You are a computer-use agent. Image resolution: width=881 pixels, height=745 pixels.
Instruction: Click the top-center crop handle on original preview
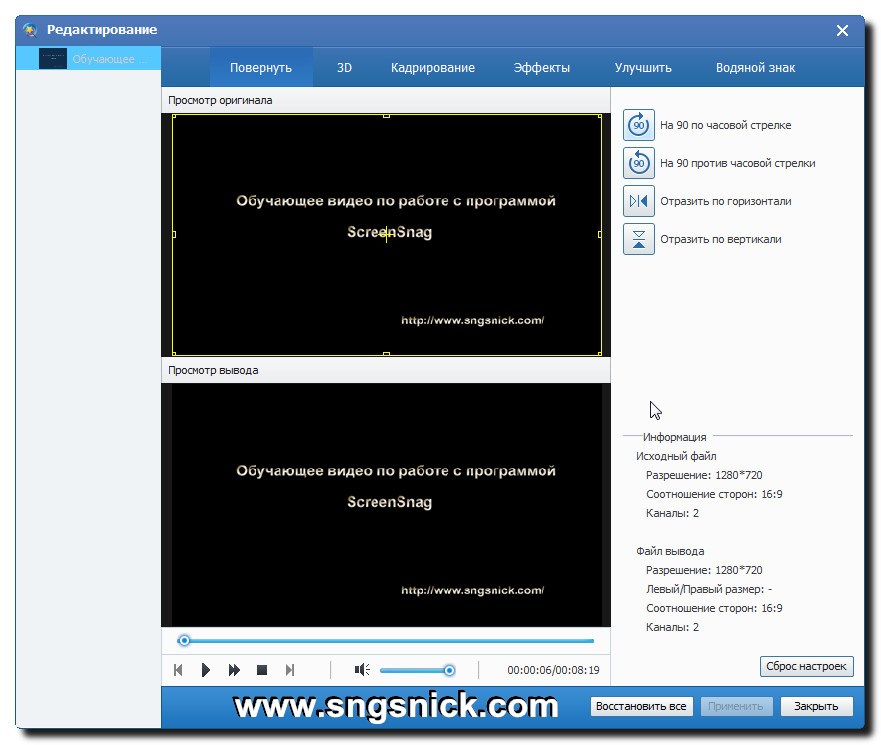(x=386, y=116)
